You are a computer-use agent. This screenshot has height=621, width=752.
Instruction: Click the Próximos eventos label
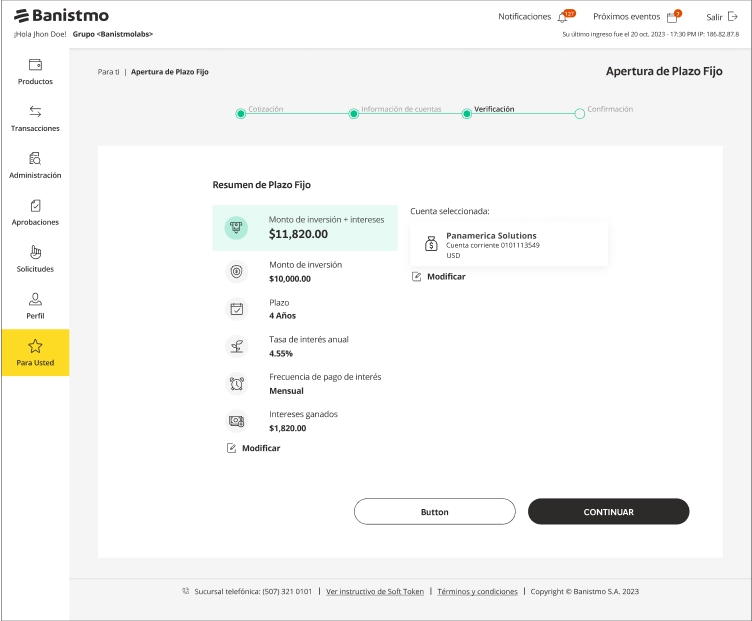click(x=626, y=16)
